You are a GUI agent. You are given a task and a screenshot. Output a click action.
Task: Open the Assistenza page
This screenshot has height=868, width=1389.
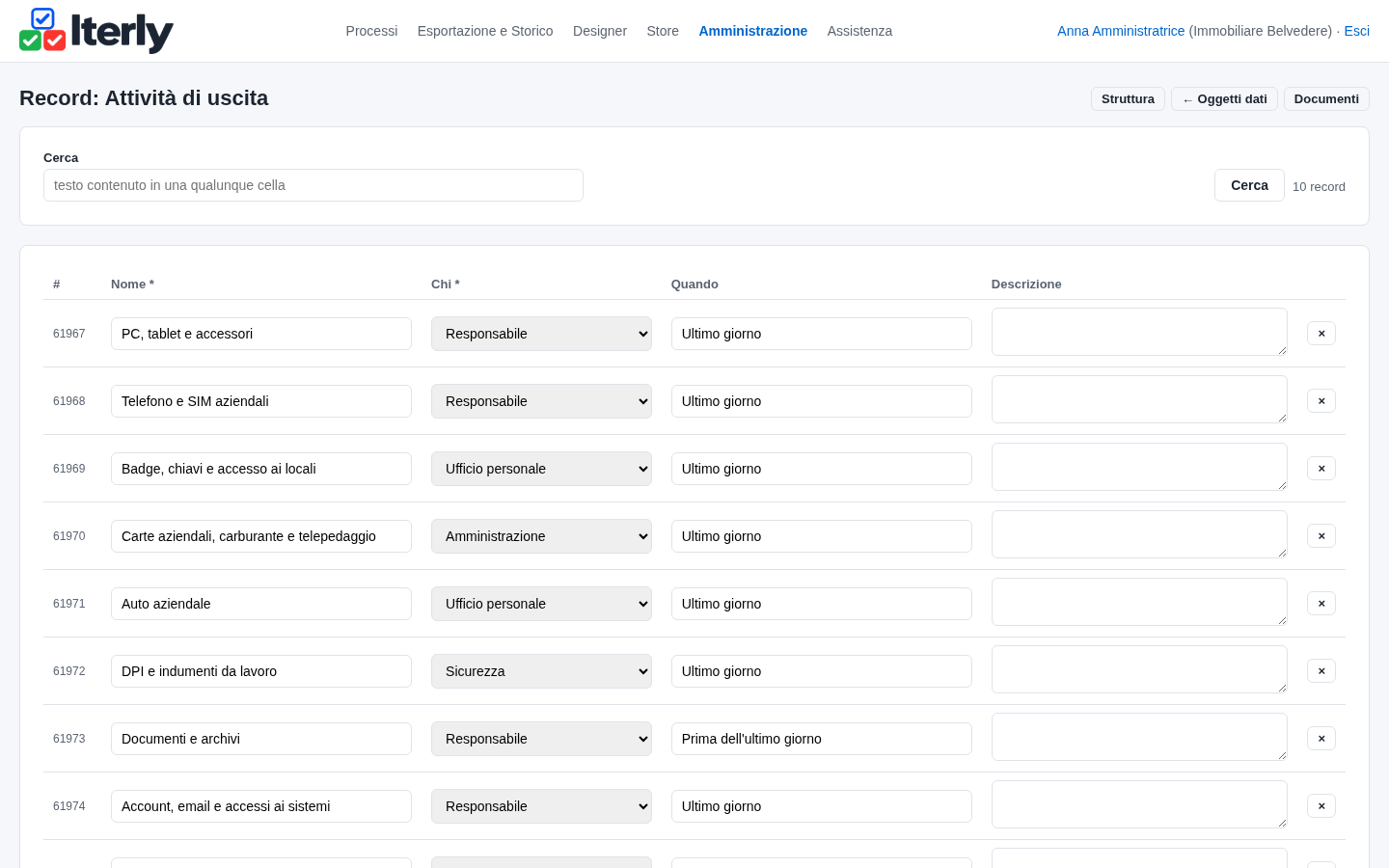click(859, 31)
